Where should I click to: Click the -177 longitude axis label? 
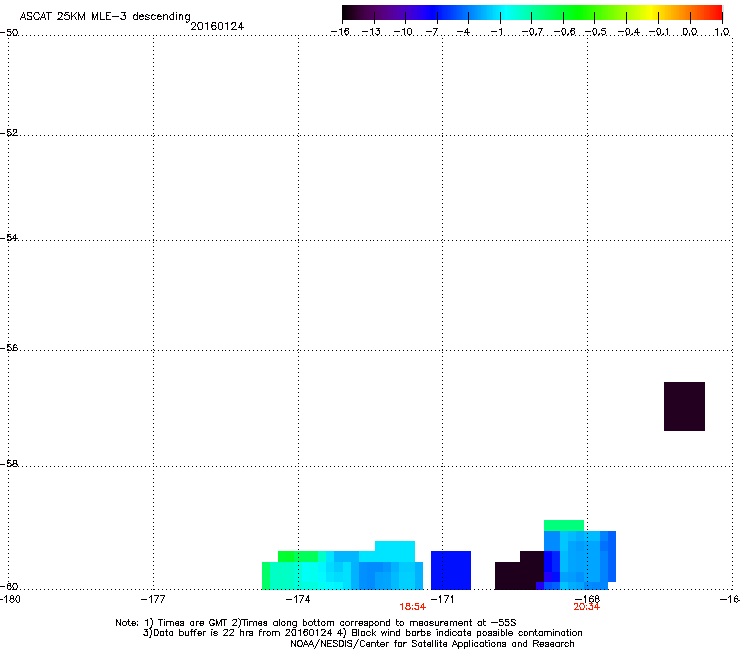(x=153, y=599)
